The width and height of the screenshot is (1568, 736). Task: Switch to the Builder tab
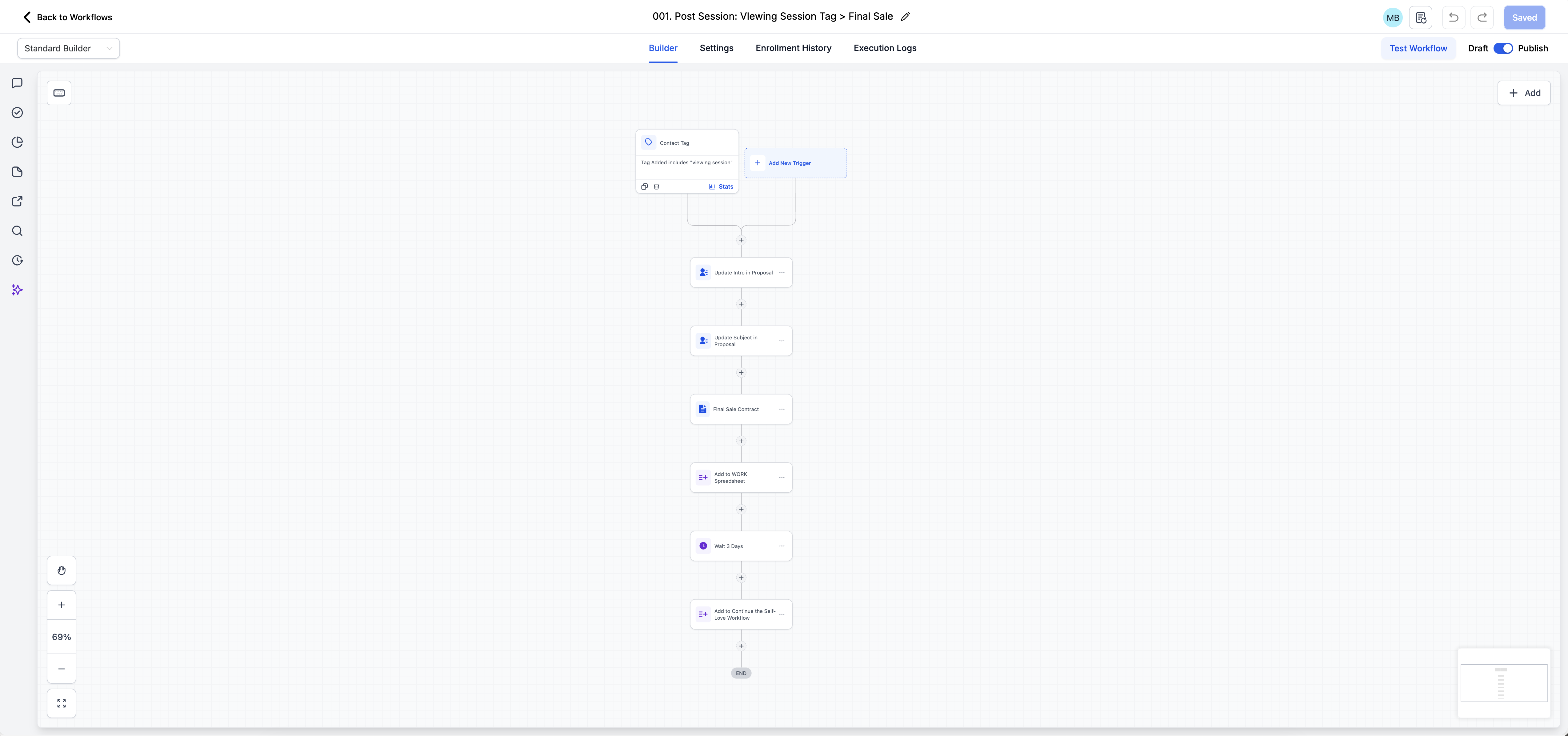663,48
